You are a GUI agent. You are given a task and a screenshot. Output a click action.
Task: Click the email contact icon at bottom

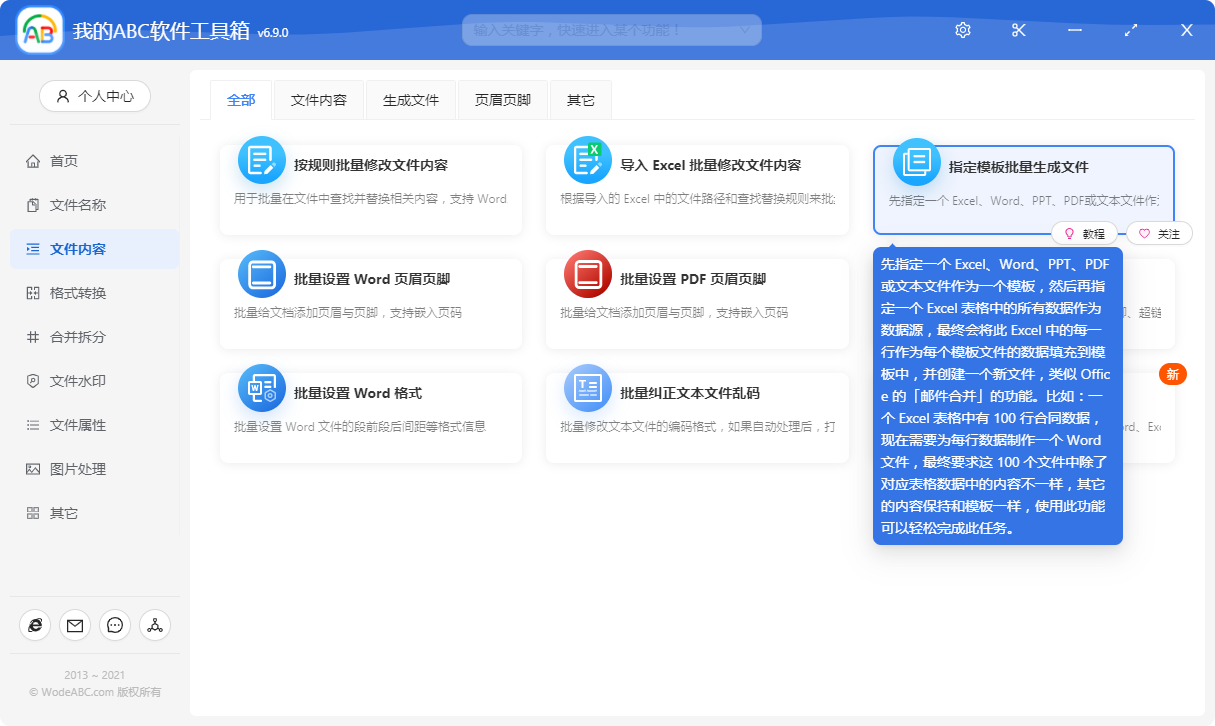pyautogui.click(x=75, y=625)
